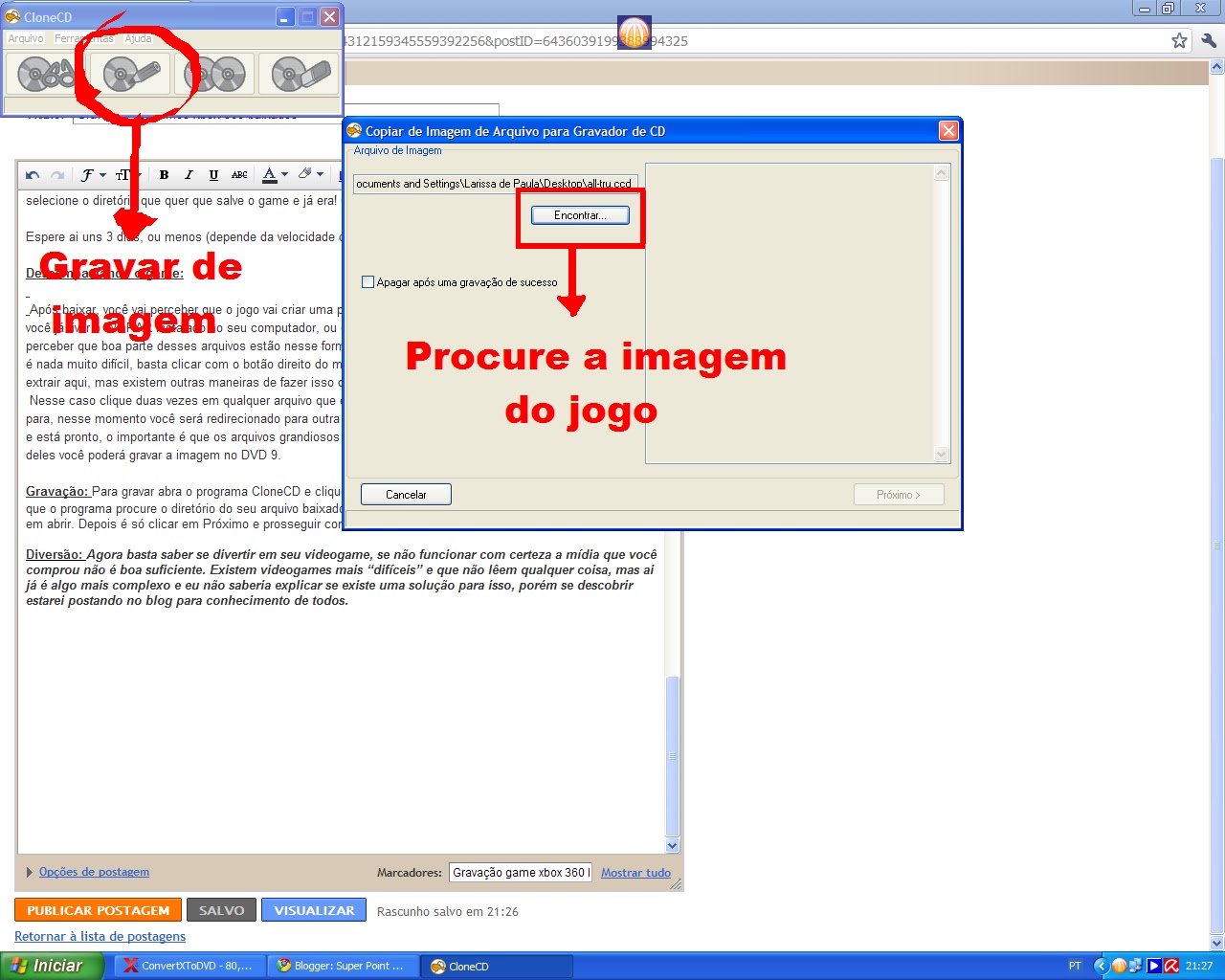1225x980 pixels.
Task: Click the CloneCD write-from-image disc with pencil icon
Action: click(130, 74)
